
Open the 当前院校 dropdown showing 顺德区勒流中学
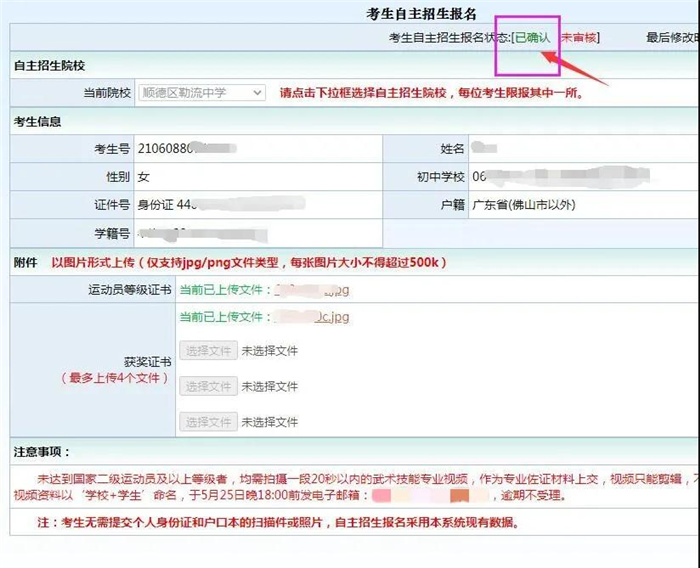point(202,93)
